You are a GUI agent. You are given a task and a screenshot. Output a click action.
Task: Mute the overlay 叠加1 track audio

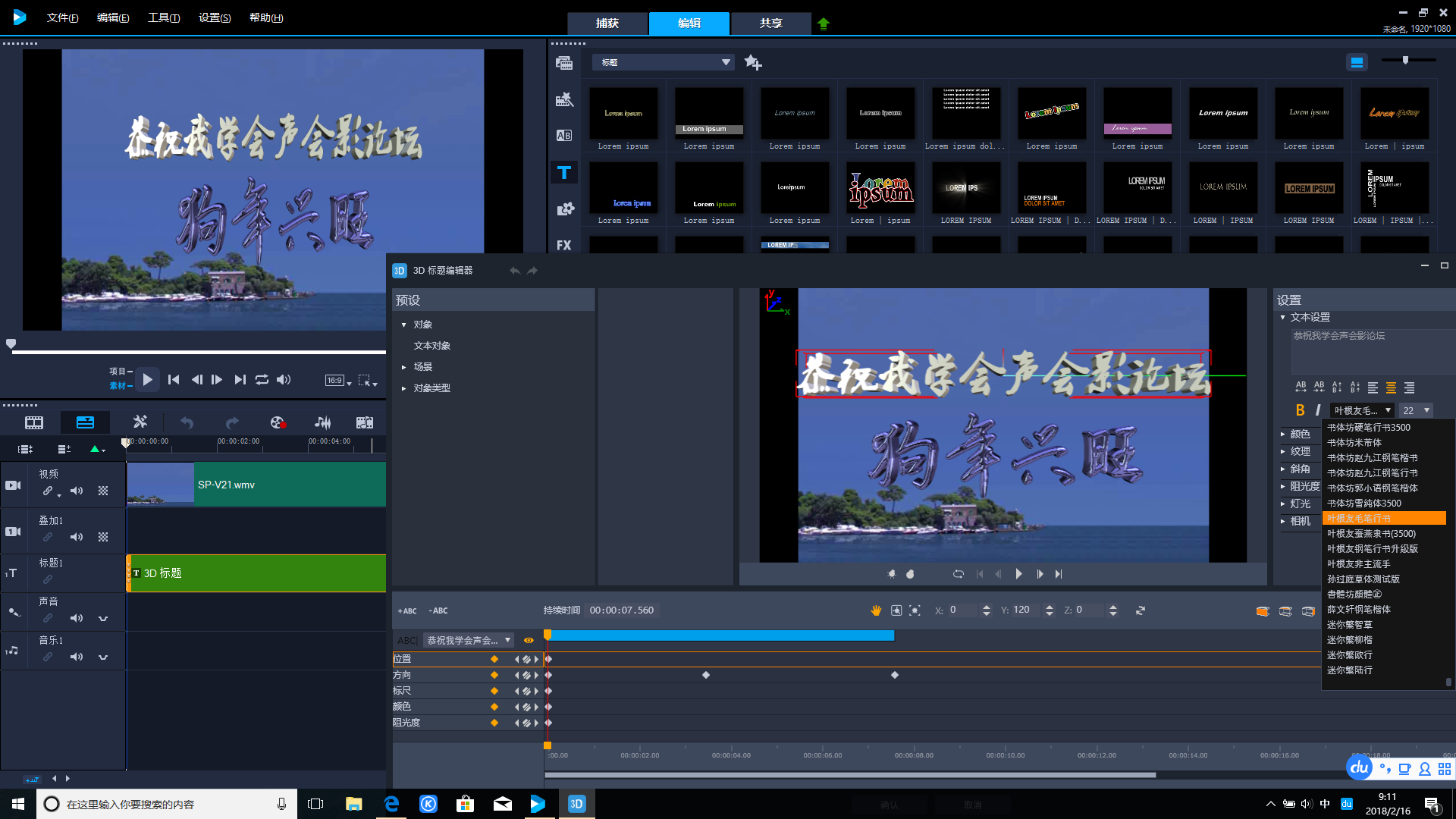point(77,538)
